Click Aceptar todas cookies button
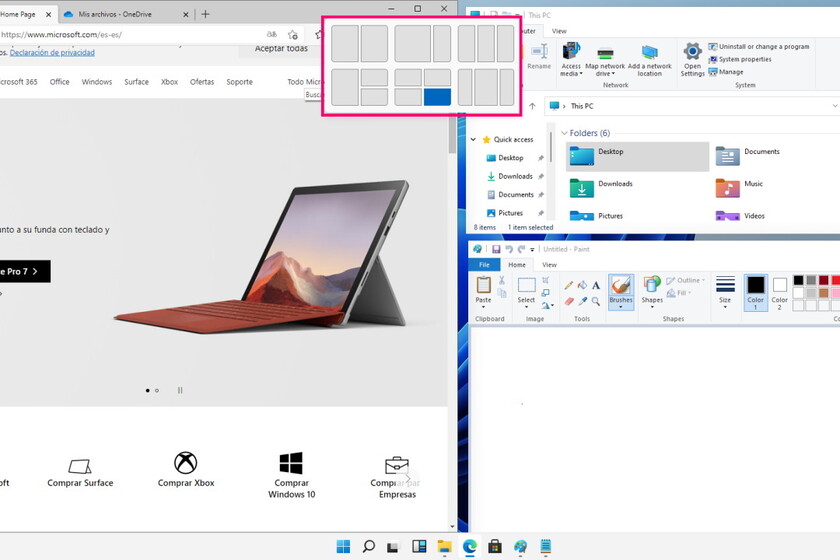 pyautogui.click(x=281, y=49)
